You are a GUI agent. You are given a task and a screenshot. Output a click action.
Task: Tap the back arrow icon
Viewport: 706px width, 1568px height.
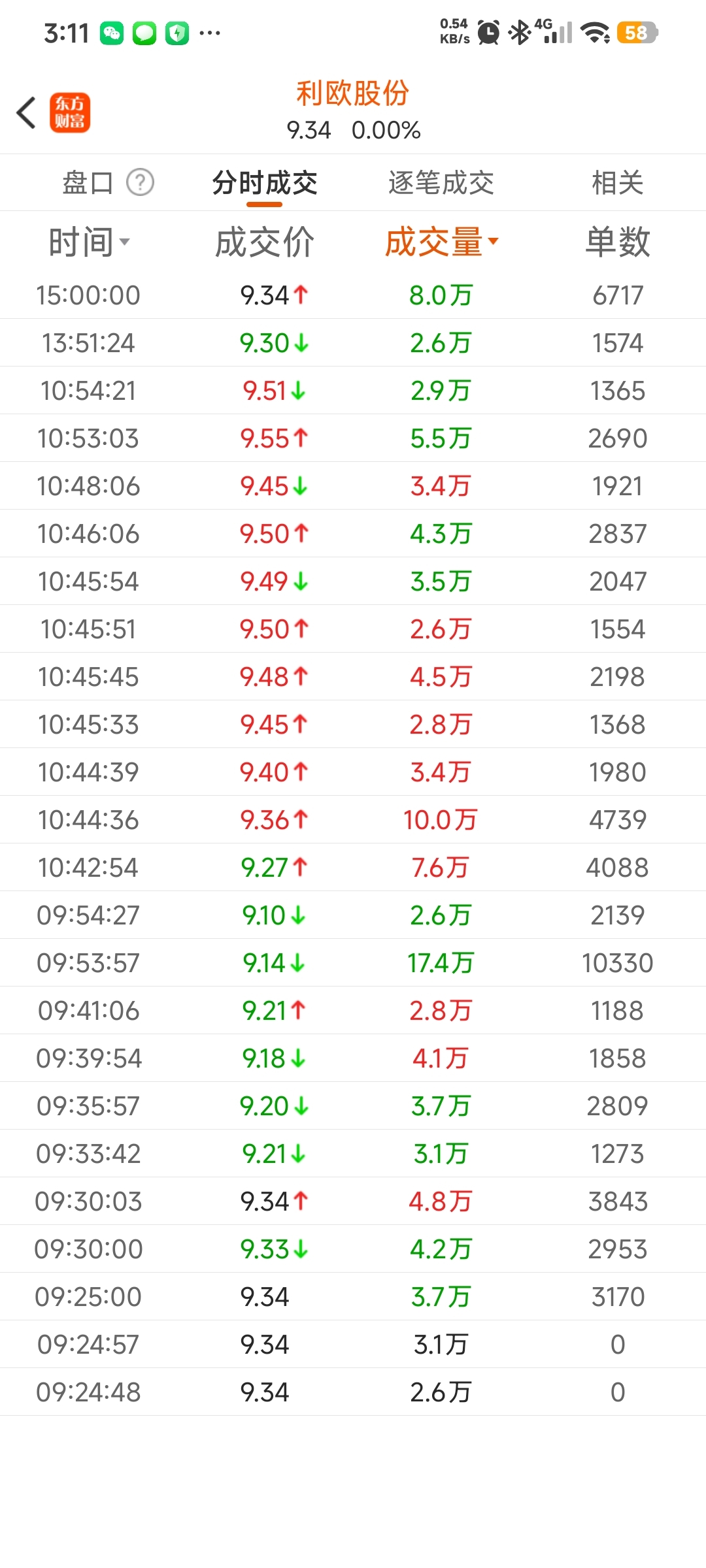(26, 112)
